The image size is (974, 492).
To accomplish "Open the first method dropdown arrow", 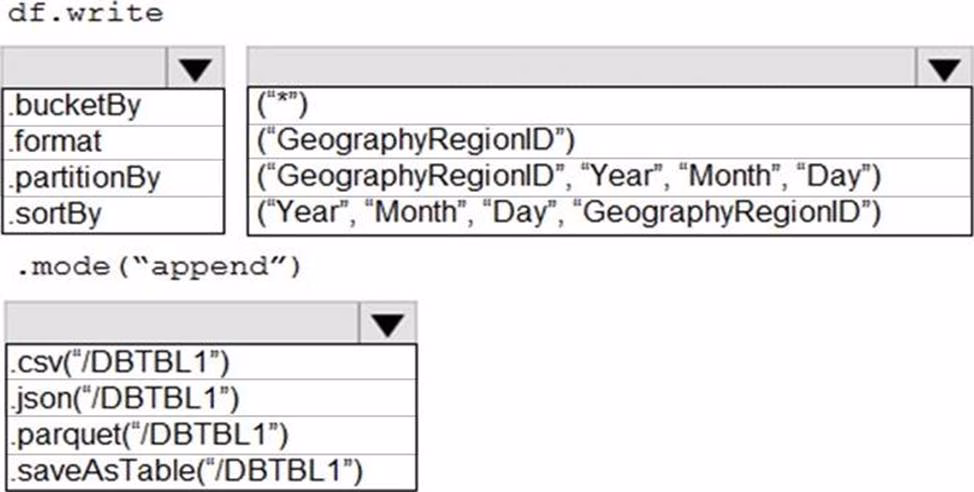I will 196,68.
